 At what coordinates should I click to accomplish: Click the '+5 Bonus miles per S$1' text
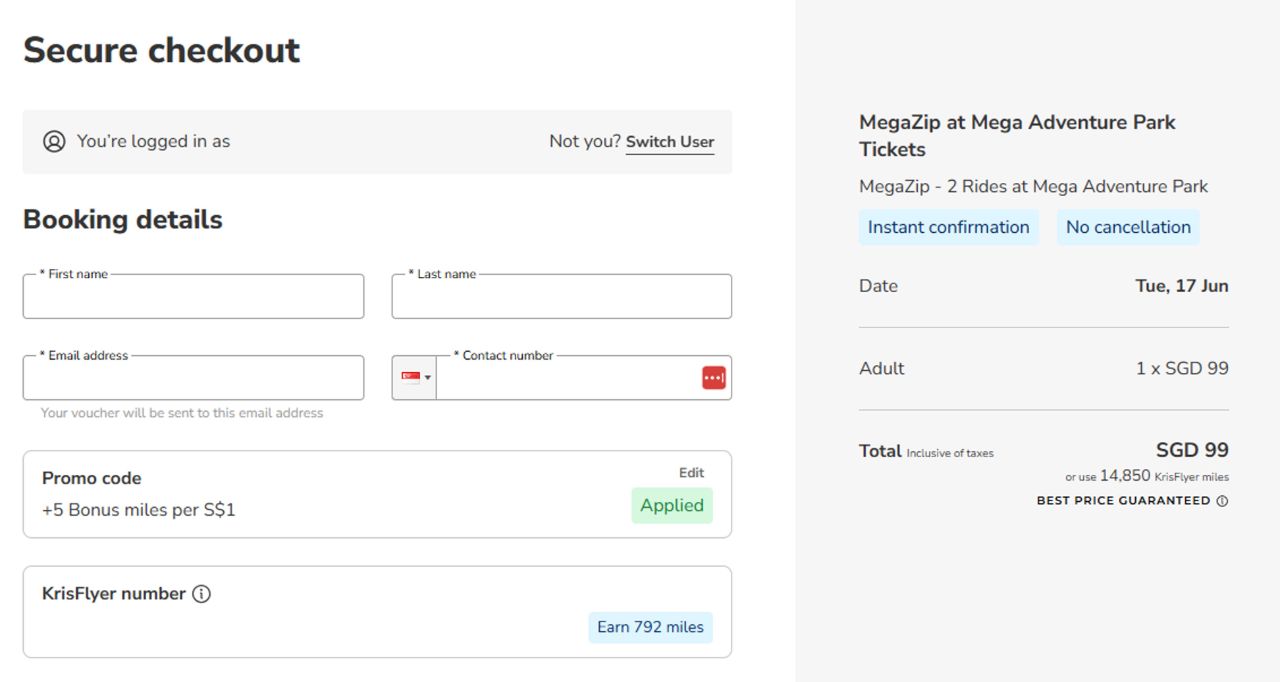(x=139, y=510)
